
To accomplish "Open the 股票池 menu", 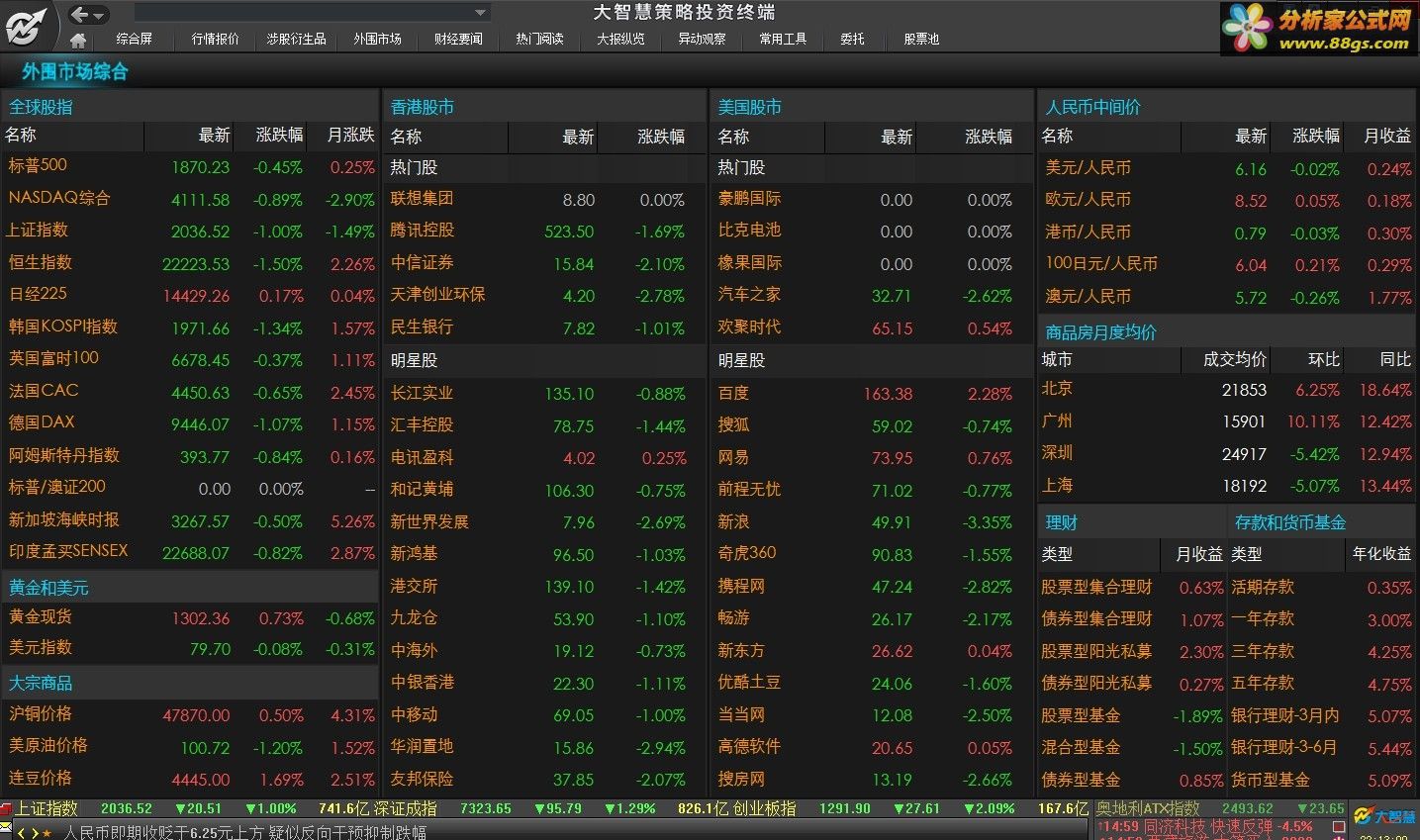I will pos(921,40).
